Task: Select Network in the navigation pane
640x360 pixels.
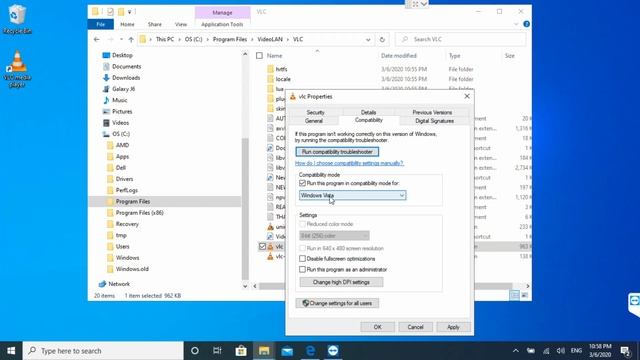Action: point(119,284)
